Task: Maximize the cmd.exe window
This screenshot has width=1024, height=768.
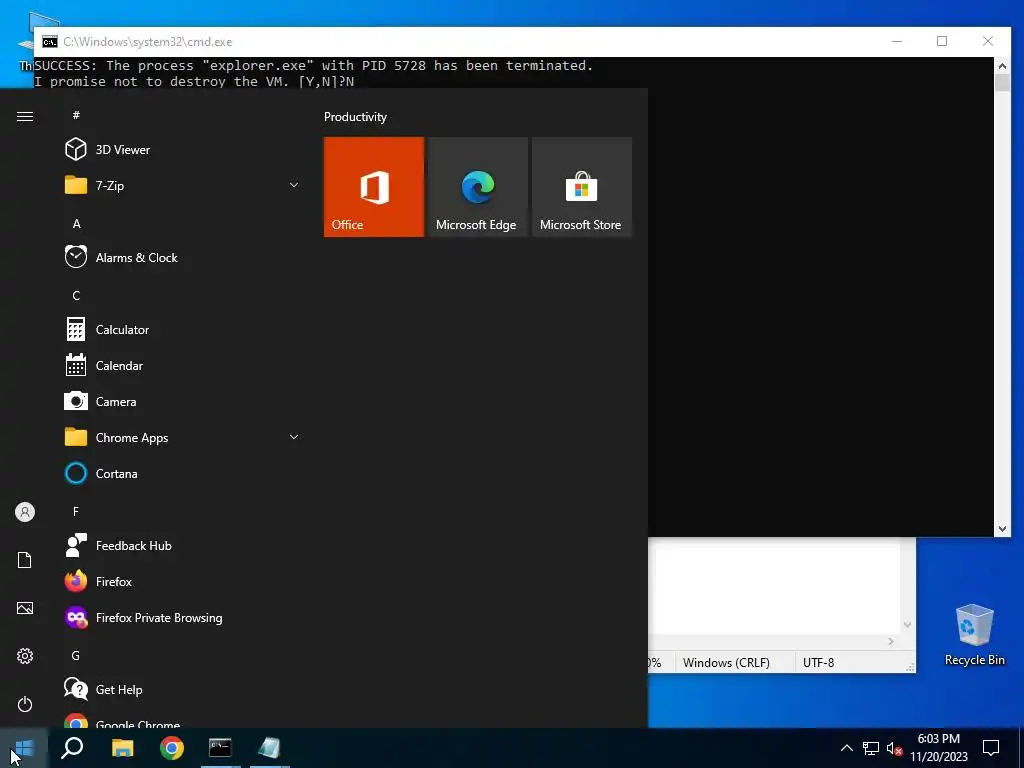Action: (x=942, y=41)
